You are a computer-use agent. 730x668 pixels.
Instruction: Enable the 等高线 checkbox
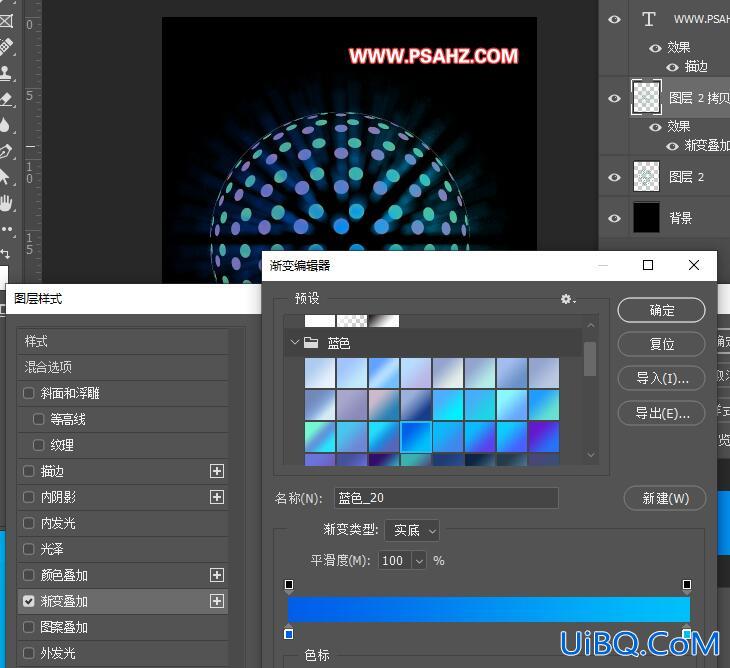39,419
